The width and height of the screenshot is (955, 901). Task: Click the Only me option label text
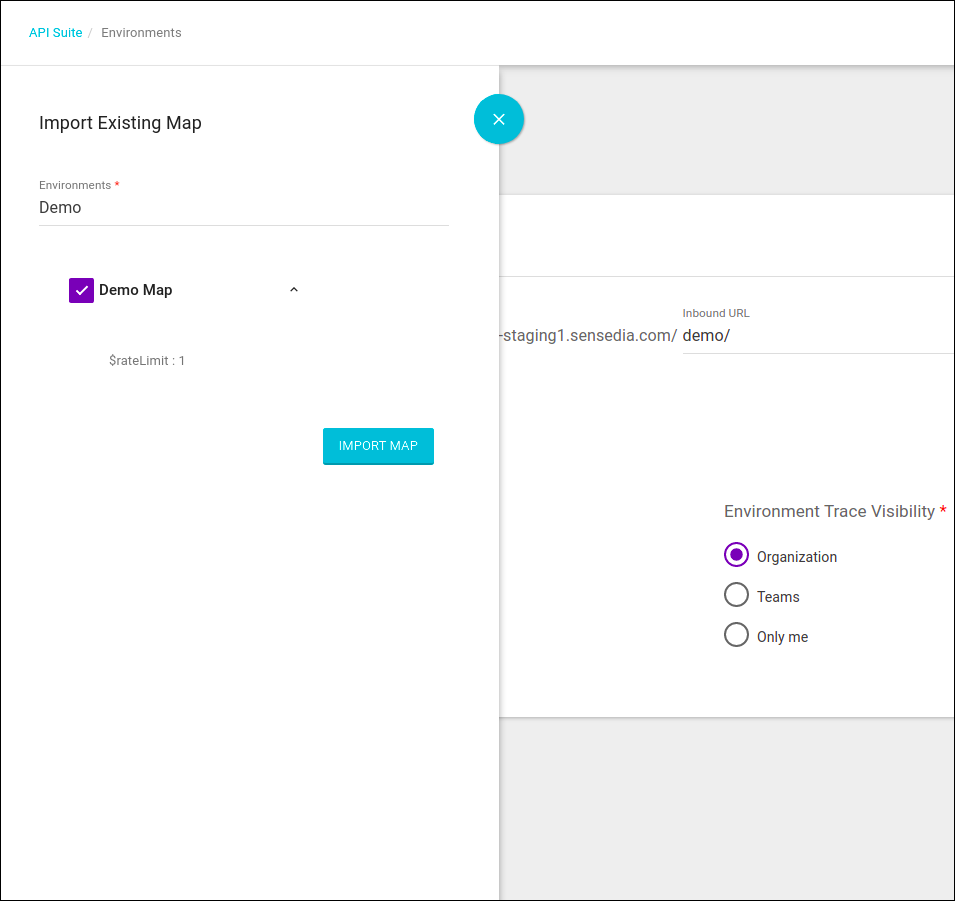(782, 637)
